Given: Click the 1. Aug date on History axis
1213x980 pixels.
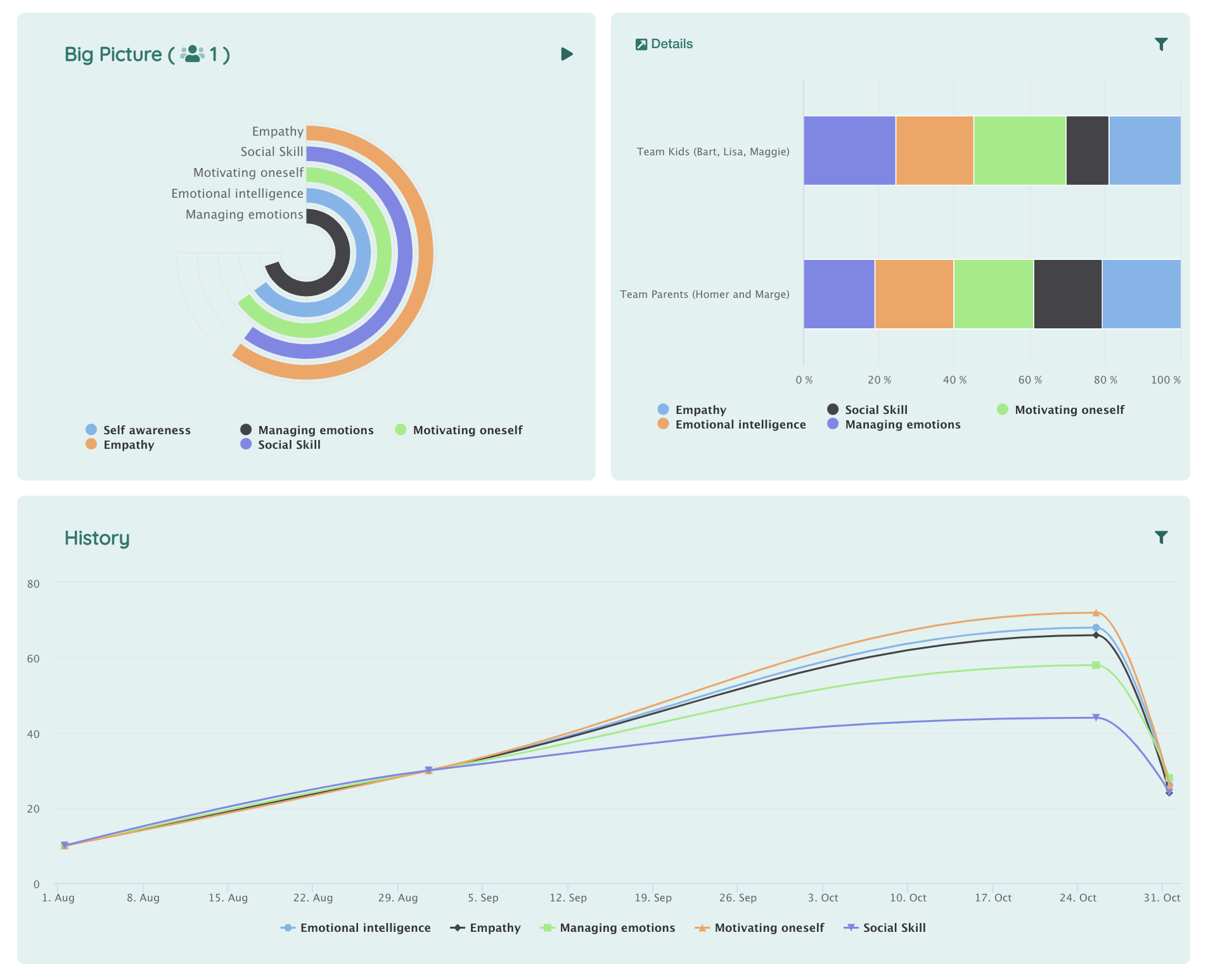Looking at the screenshot, I should pyautogui.click(x=58, y=898).
